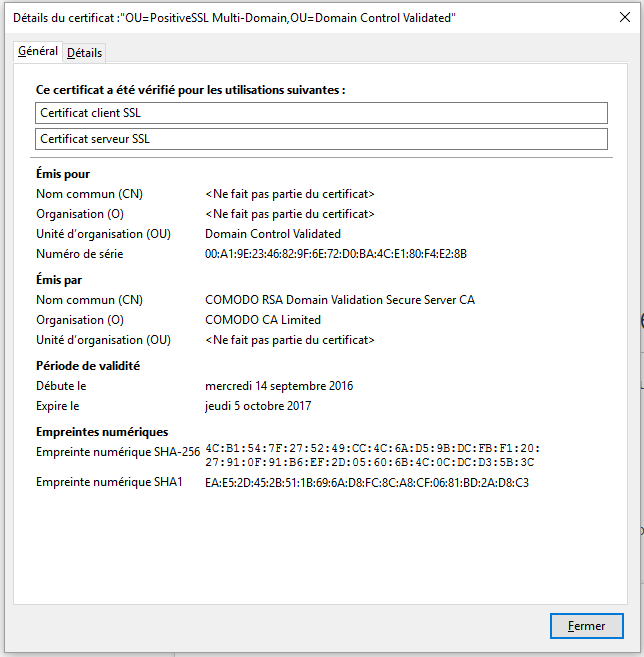Click the COMODO CA Limited organisation value

click(x=263, y=320)
